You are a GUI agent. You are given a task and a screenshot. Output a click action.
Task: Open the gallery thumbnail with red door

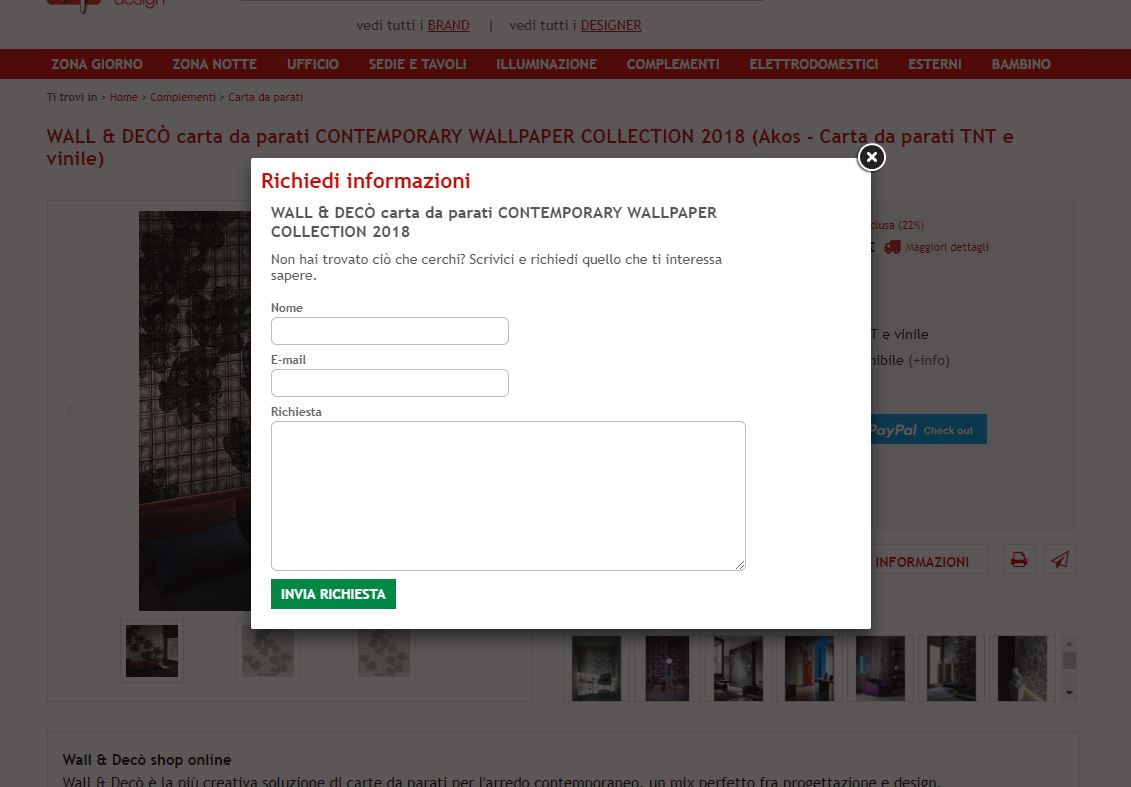(809, 668)
